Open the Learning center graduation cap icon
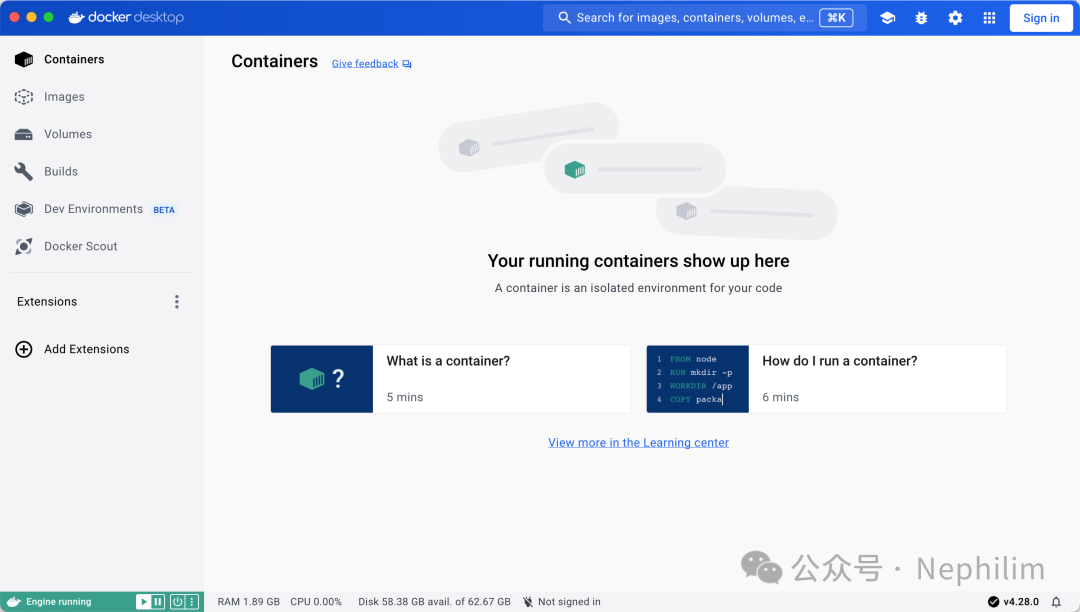Image resolution: width=1080 pixels, height=612 pixels. [888, 18]
